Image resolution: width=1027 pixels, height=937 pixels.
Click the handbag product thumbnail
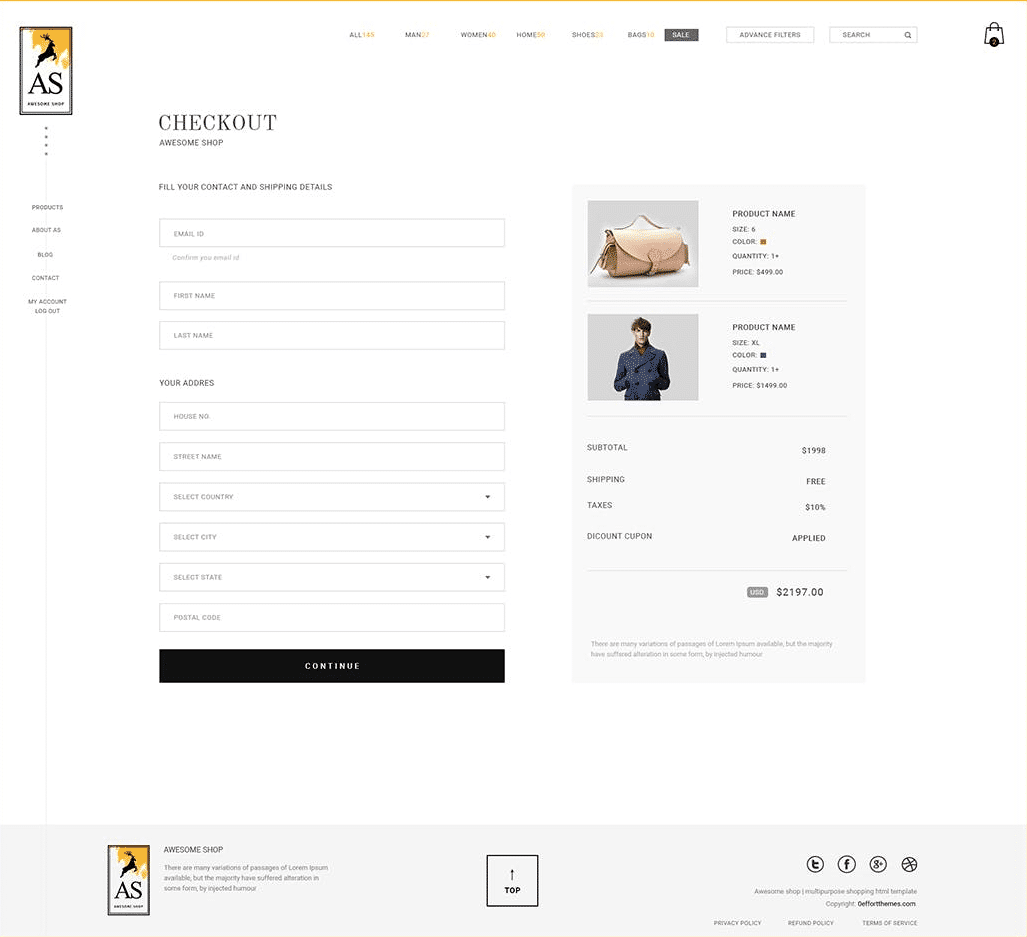[643, 244]
